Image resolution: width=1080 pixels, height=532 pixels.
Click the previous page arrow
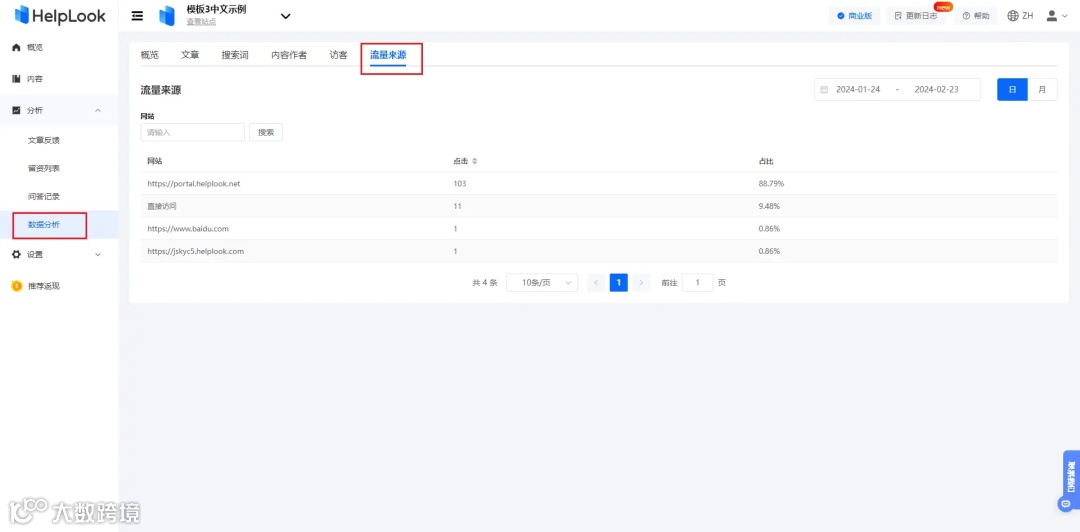pyautogui.click(x=596, y=283)
